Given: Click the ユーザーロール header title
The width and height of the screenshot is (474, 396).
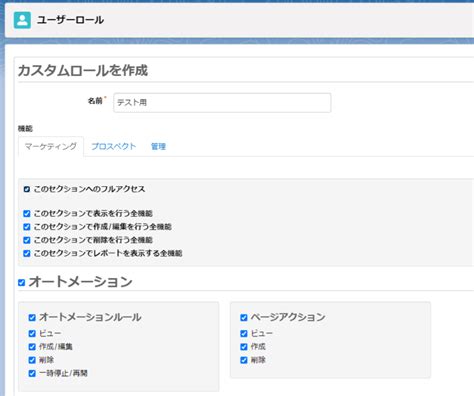Looking at the screenshot, I should pos(70,20).
